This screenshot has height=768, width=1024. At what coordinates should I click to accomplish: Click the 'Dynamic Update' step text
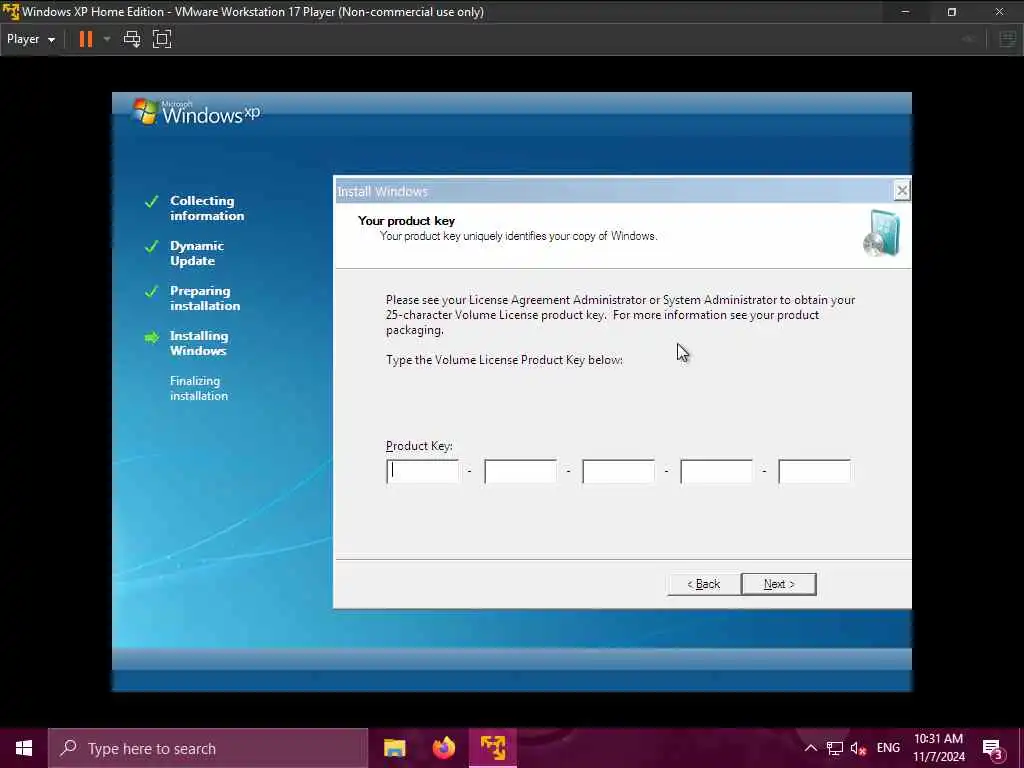[197, 253]
